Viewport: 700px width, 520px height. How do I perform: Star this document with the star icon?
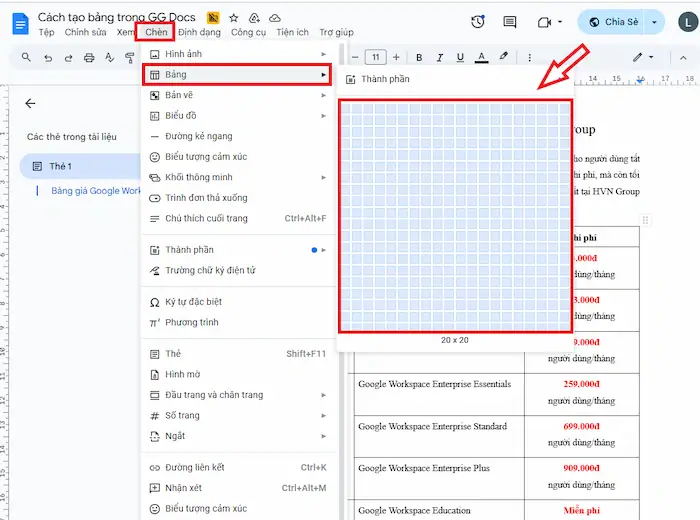234,18
